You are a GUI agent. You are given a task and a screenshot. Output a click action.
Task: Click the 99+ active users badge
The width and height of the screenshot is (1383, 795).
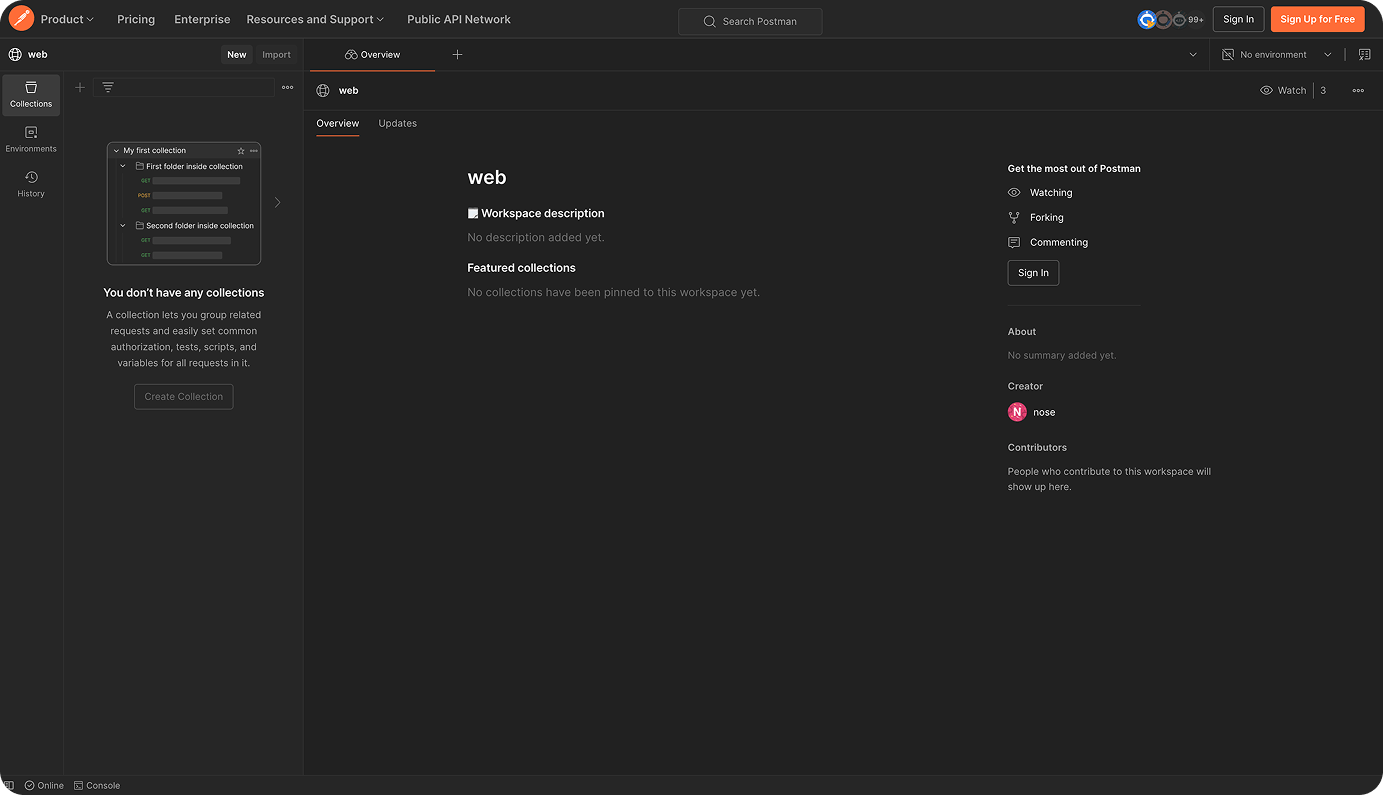click(x=1196, y=19)
